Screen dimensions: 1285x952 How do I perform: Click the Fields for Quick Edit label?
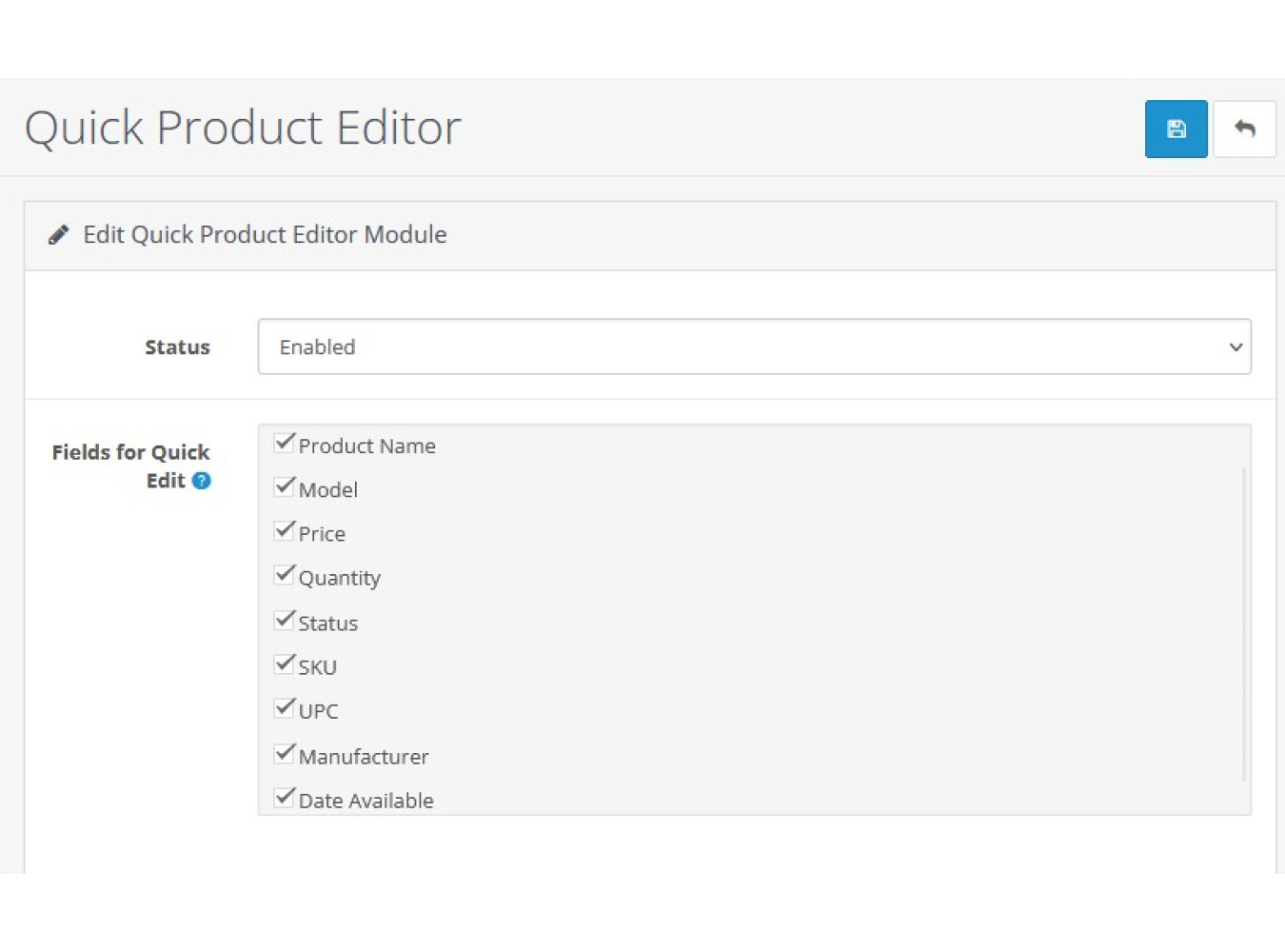130,453
